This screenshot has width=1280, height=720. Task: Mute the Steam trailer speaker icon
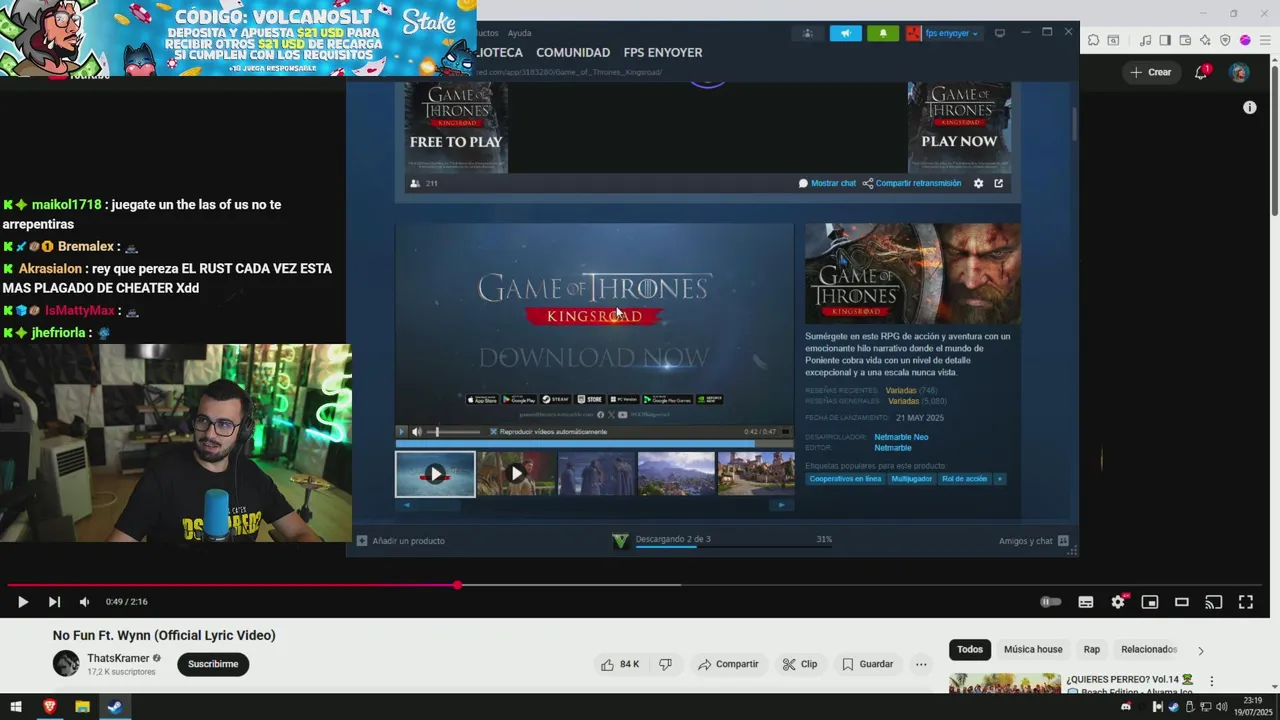(417, 432)
